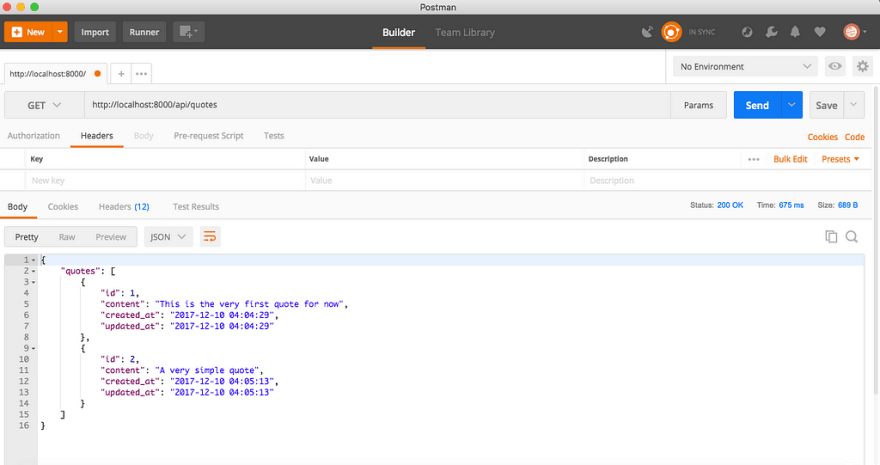Click "A very simple quote" text
This screenshot has height=465, width=880.
pyautogui.click(x=207, y=370)
